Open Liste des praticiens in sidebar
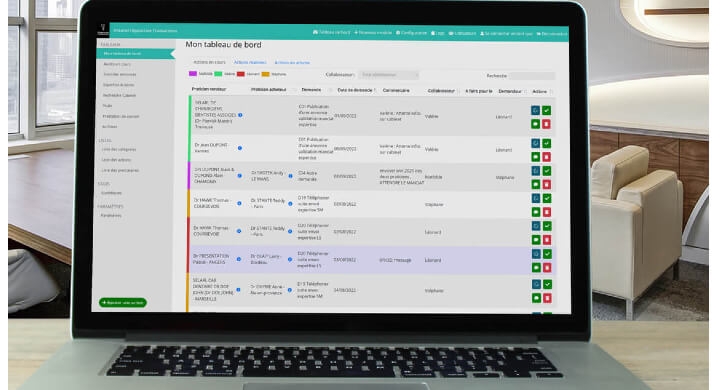The image size is (720, 390). click(x=120, y=170)
